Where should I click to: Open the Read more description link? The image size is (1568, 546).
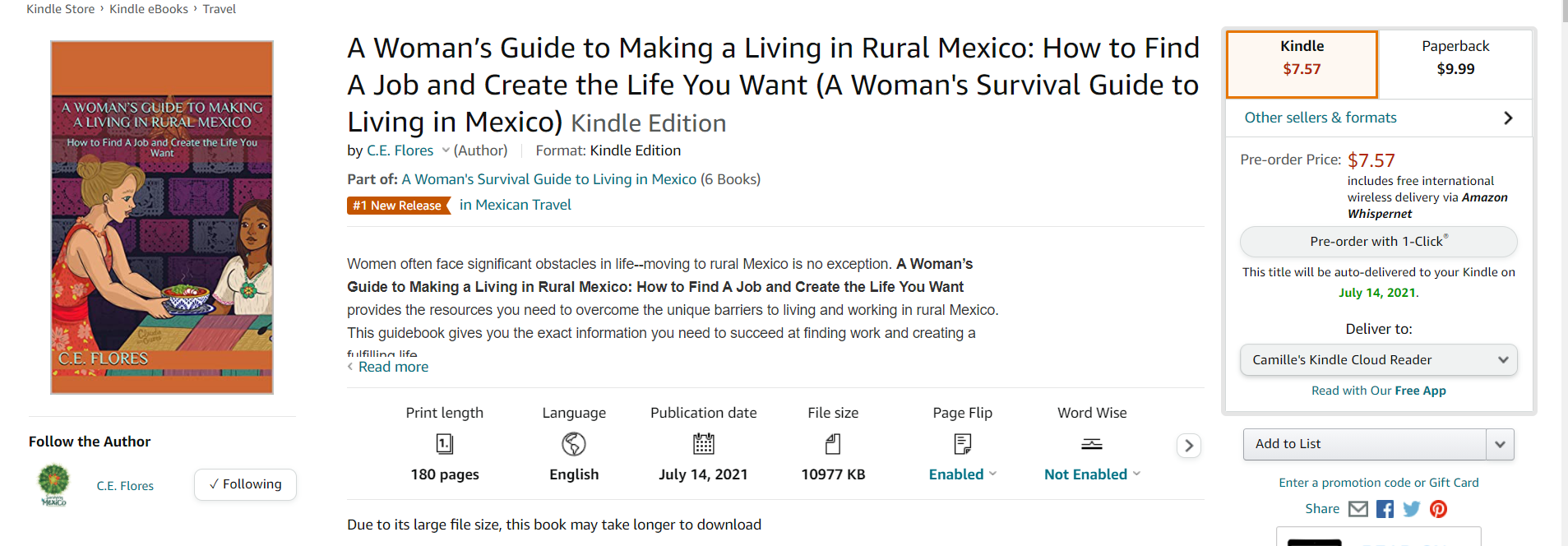click(x=393, y=367)
